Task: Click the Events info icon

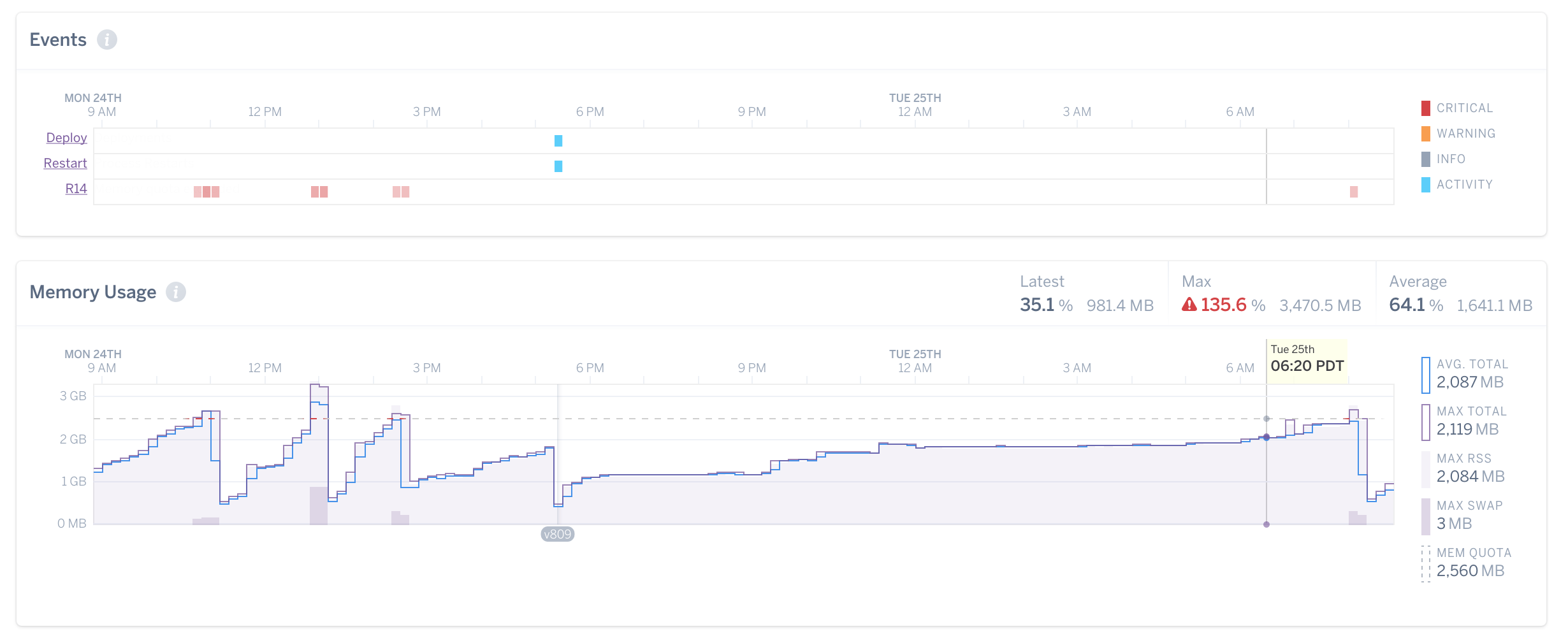Action: pos(107,40)
